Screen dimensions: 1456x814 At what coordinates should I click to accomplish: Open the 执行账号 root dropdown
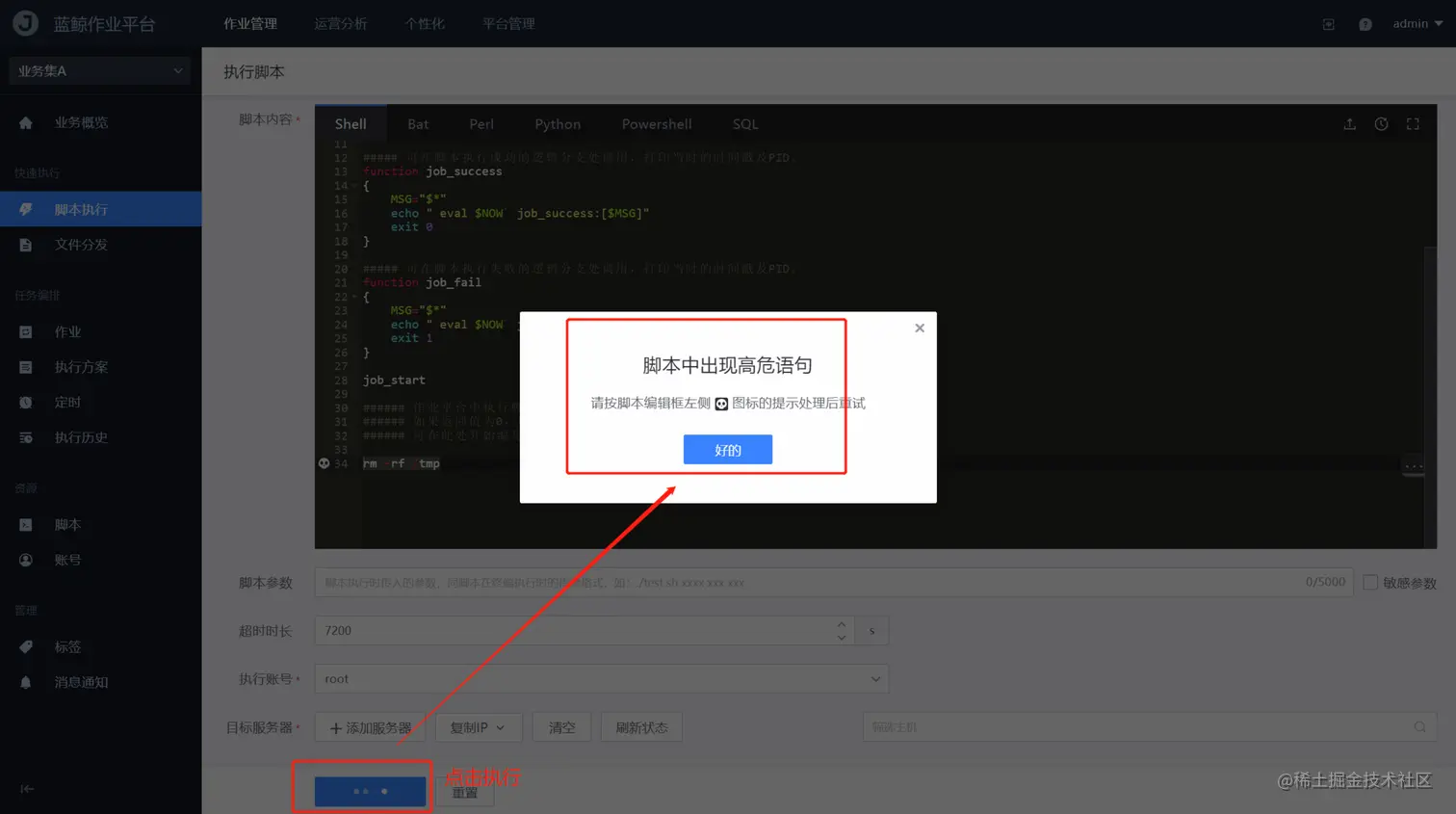[601, 679]
